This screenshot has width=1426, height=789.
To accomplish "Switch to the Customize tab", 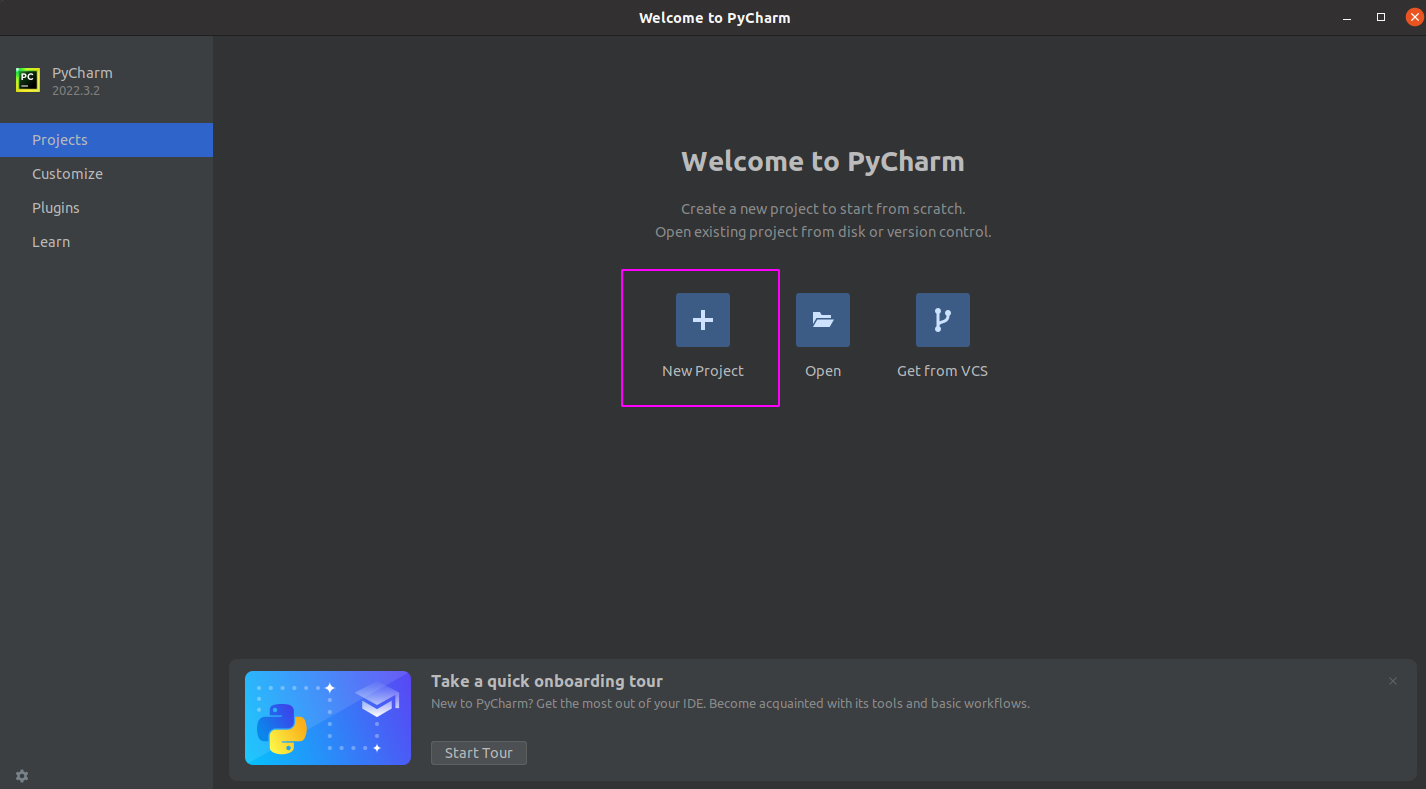I will [106, 174].
